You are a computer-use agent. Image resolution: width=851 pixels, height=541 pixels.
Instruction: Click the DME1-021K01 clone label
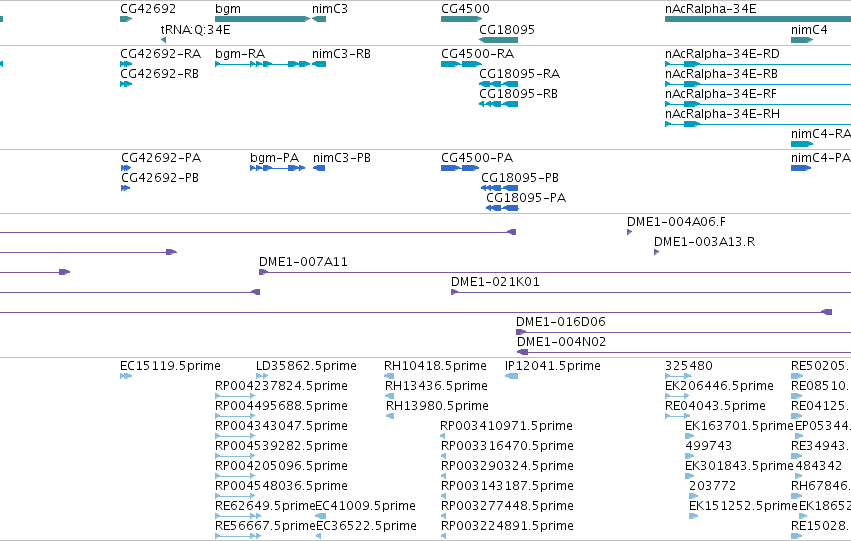495,282
